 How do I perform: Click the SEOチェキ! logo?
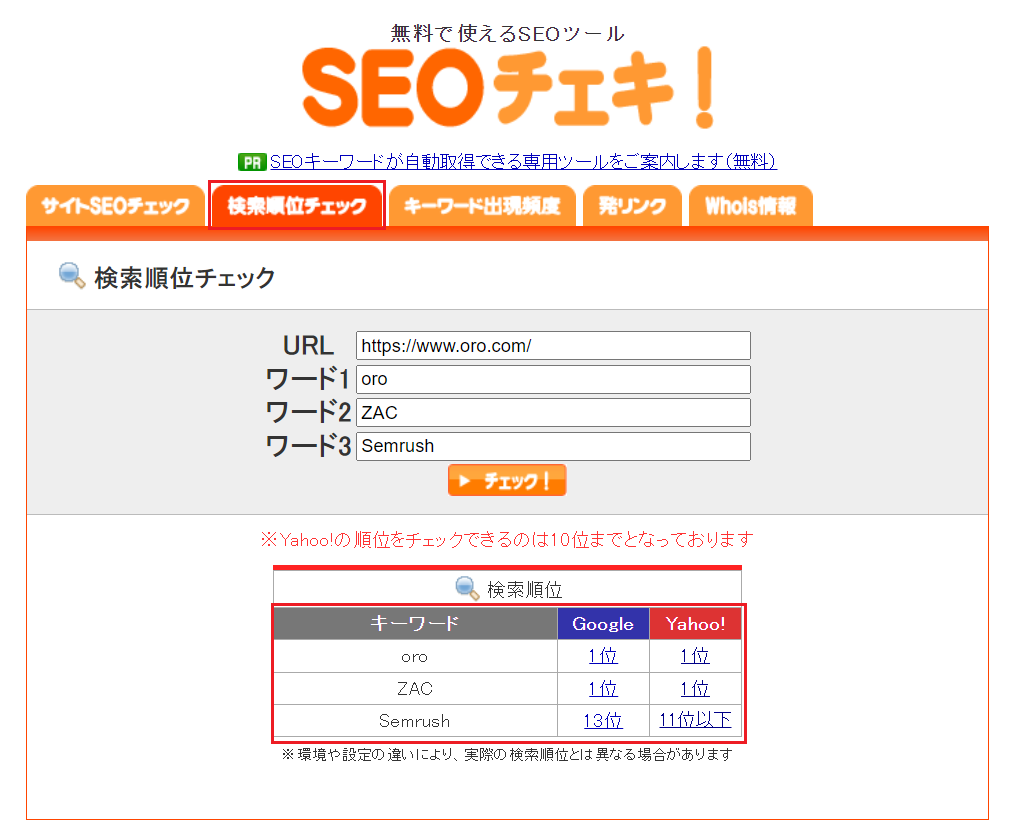(x=508, y=85)
